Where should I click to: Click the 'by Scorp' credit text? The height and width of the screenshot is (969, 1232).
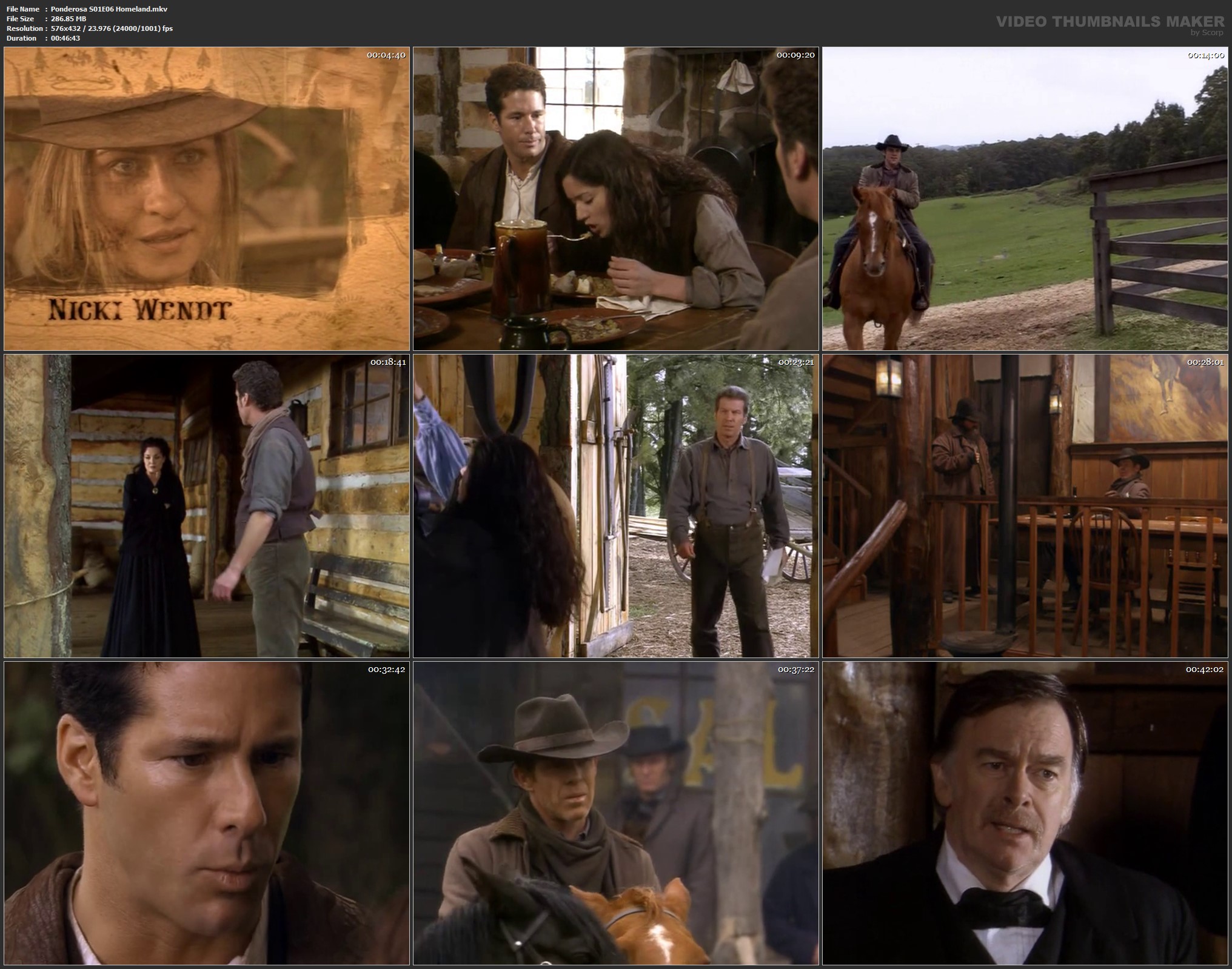tap(1207, 33)
